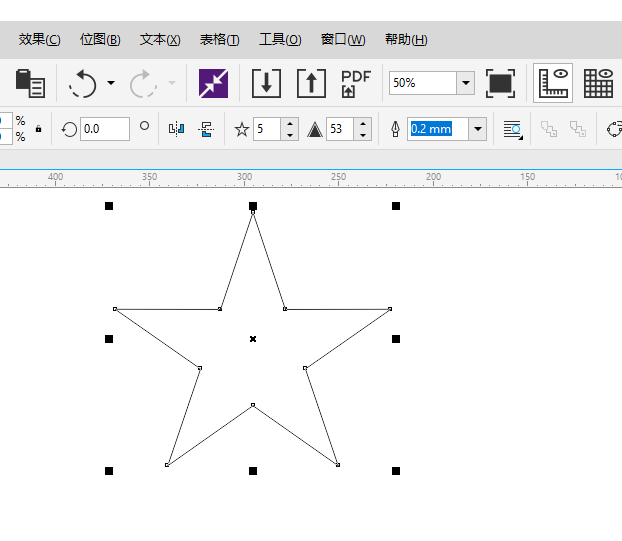622x541 pixels.
Task: Decrease star points with down arrow
Action: click(x=290, y=135)
